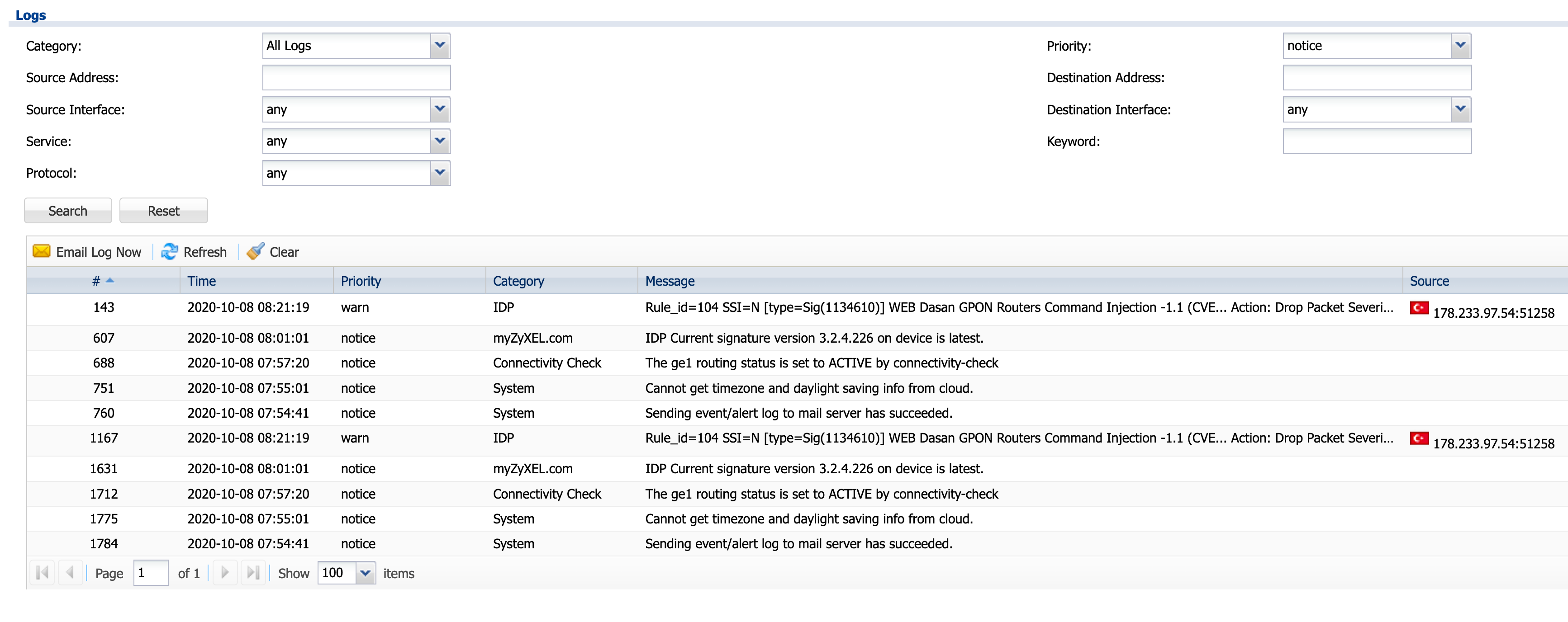Click the Email Log Now envelope icon

41,251
